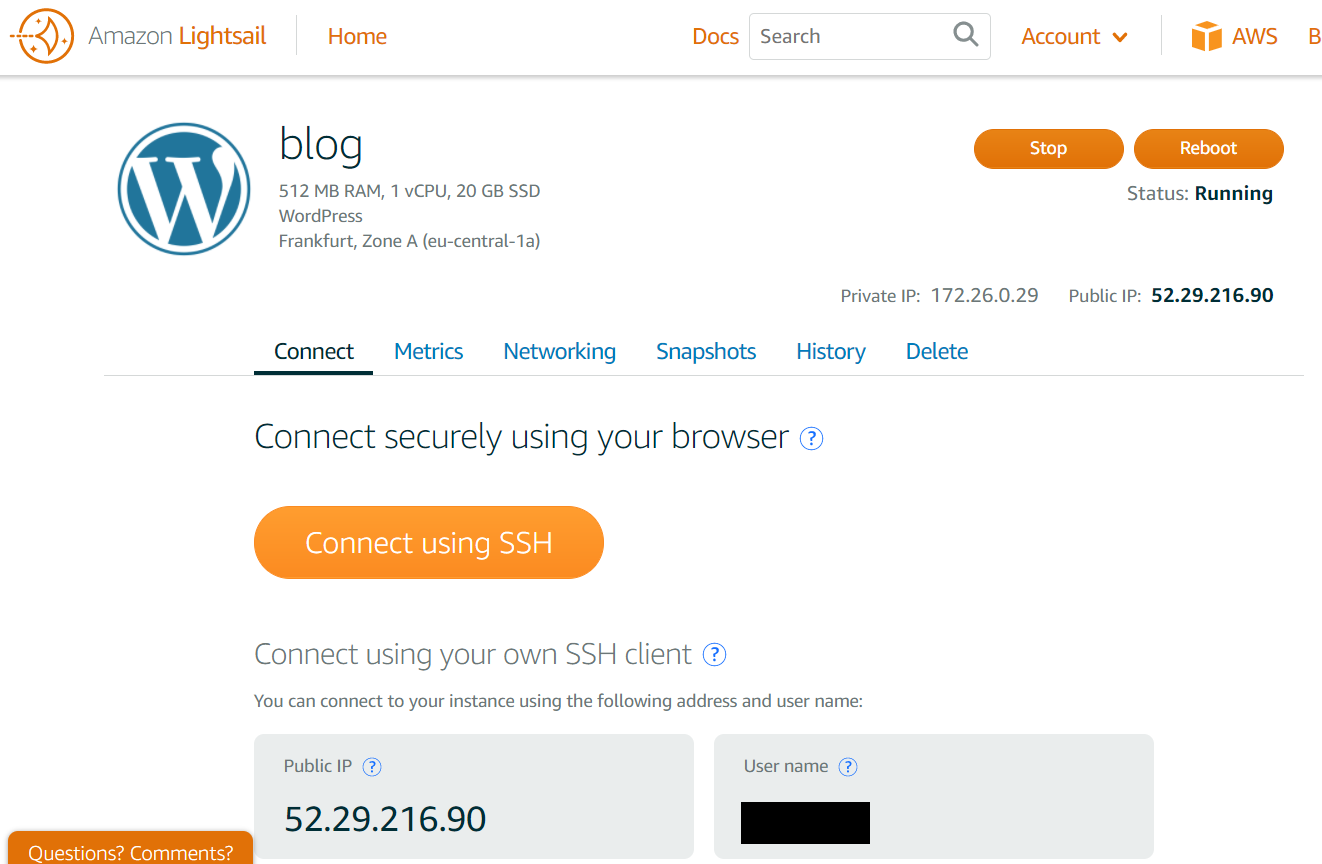Click the Home link in header

(357, 37)
